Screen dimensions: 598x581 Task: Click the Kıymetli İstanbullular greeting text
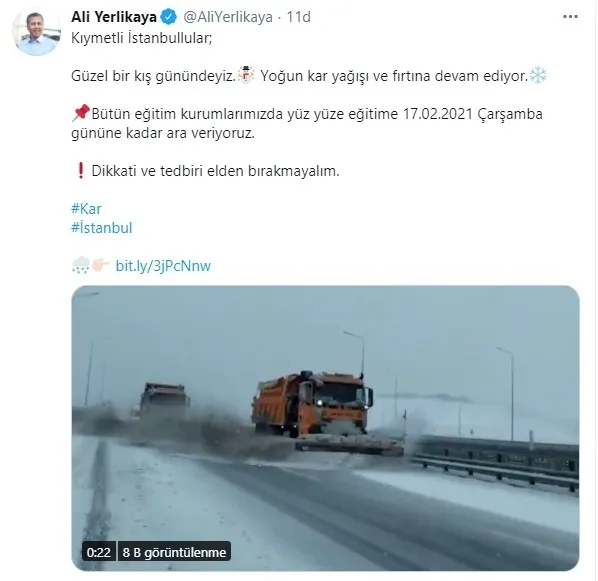pyautogui.click(x=141, y=38)
